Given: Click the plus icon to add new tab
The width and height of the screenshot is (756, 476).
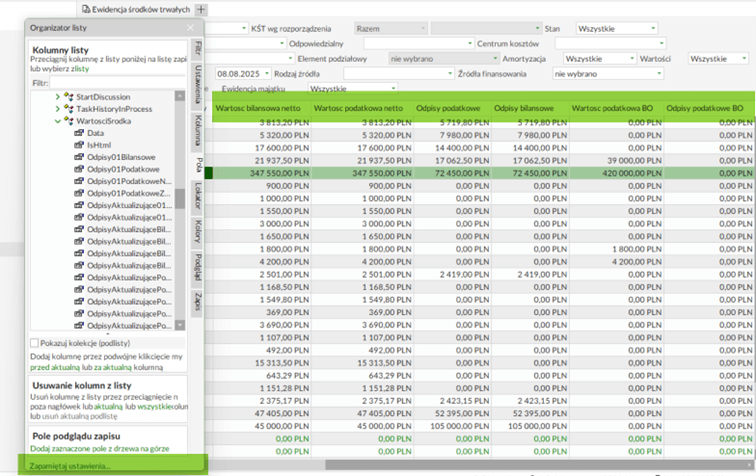Looking at the screenshot, I should coord(202,8).
